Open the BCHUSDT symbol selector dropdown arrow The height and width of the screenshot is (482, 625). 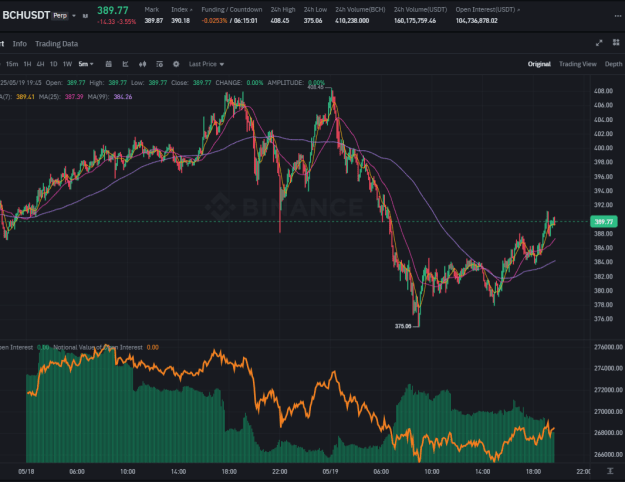[74, 16]
